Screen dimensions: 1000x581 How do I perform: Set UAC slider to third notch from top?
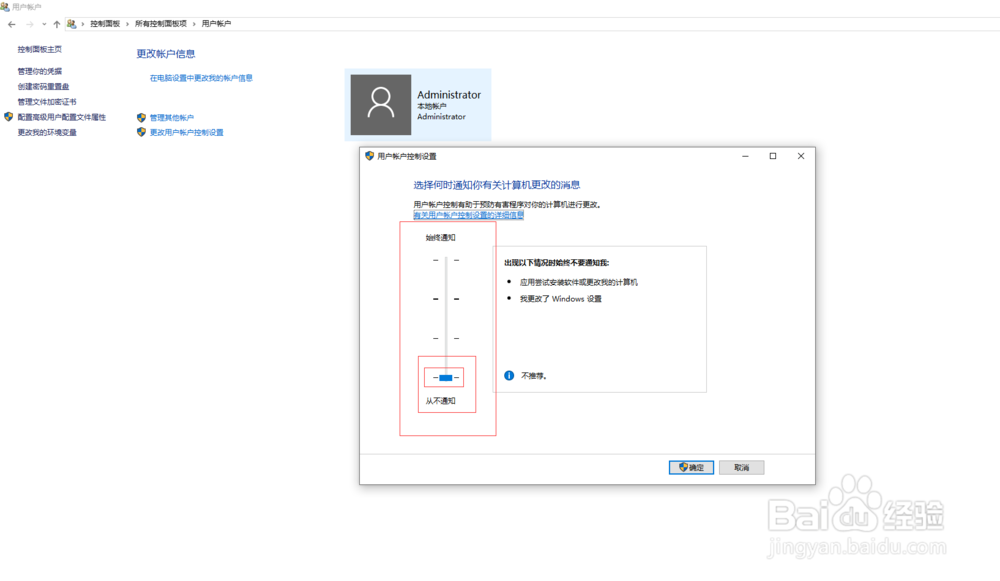[x=446, y=339]
